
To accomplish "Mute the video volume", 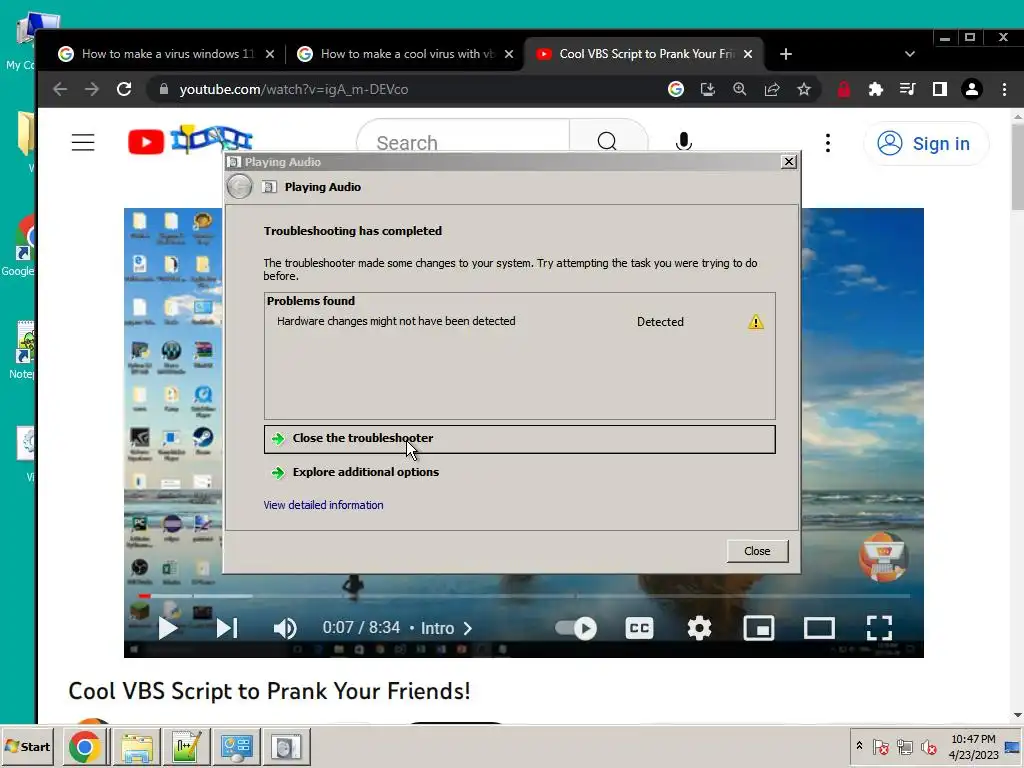I will pyautogui.click(x=285, y=628).
